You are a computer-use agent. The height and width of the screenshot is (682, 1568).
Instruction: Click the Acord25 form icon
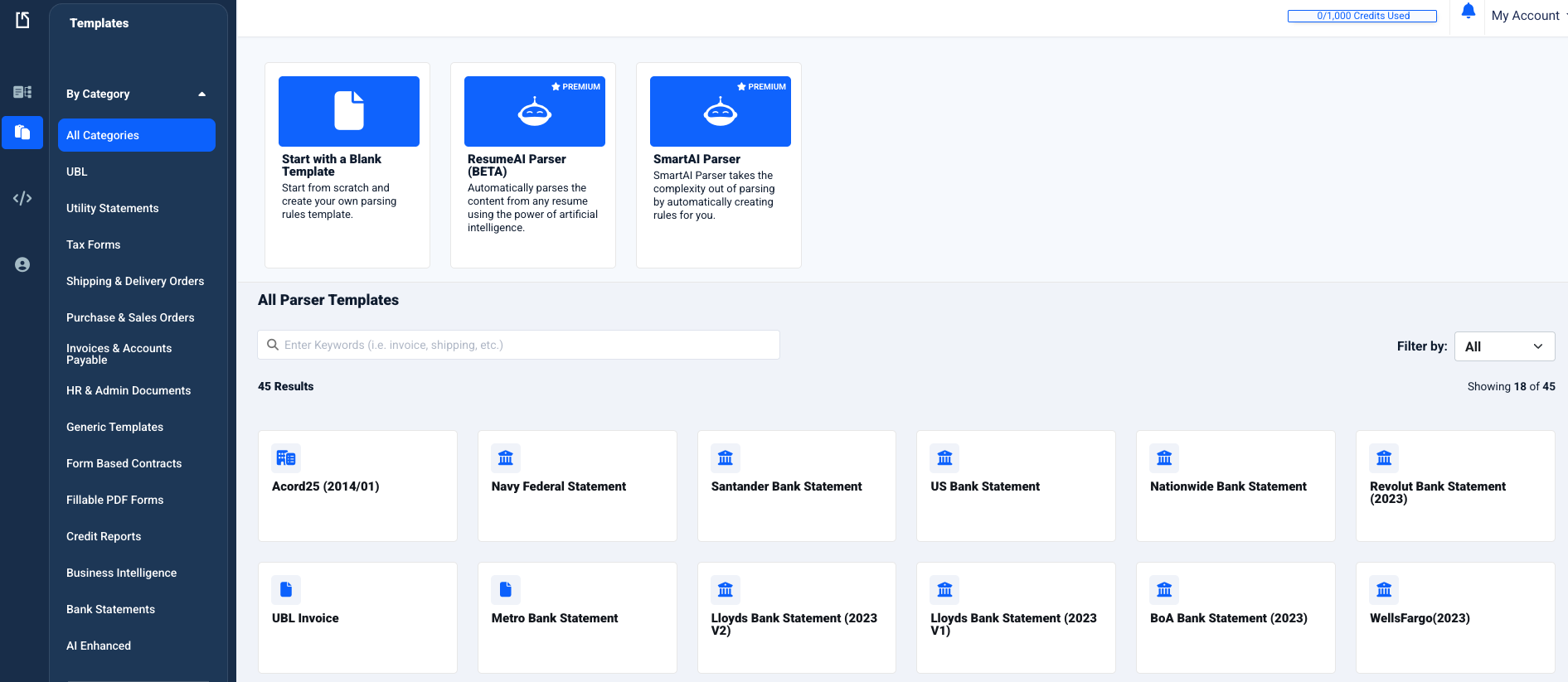[x=286, y=457]
